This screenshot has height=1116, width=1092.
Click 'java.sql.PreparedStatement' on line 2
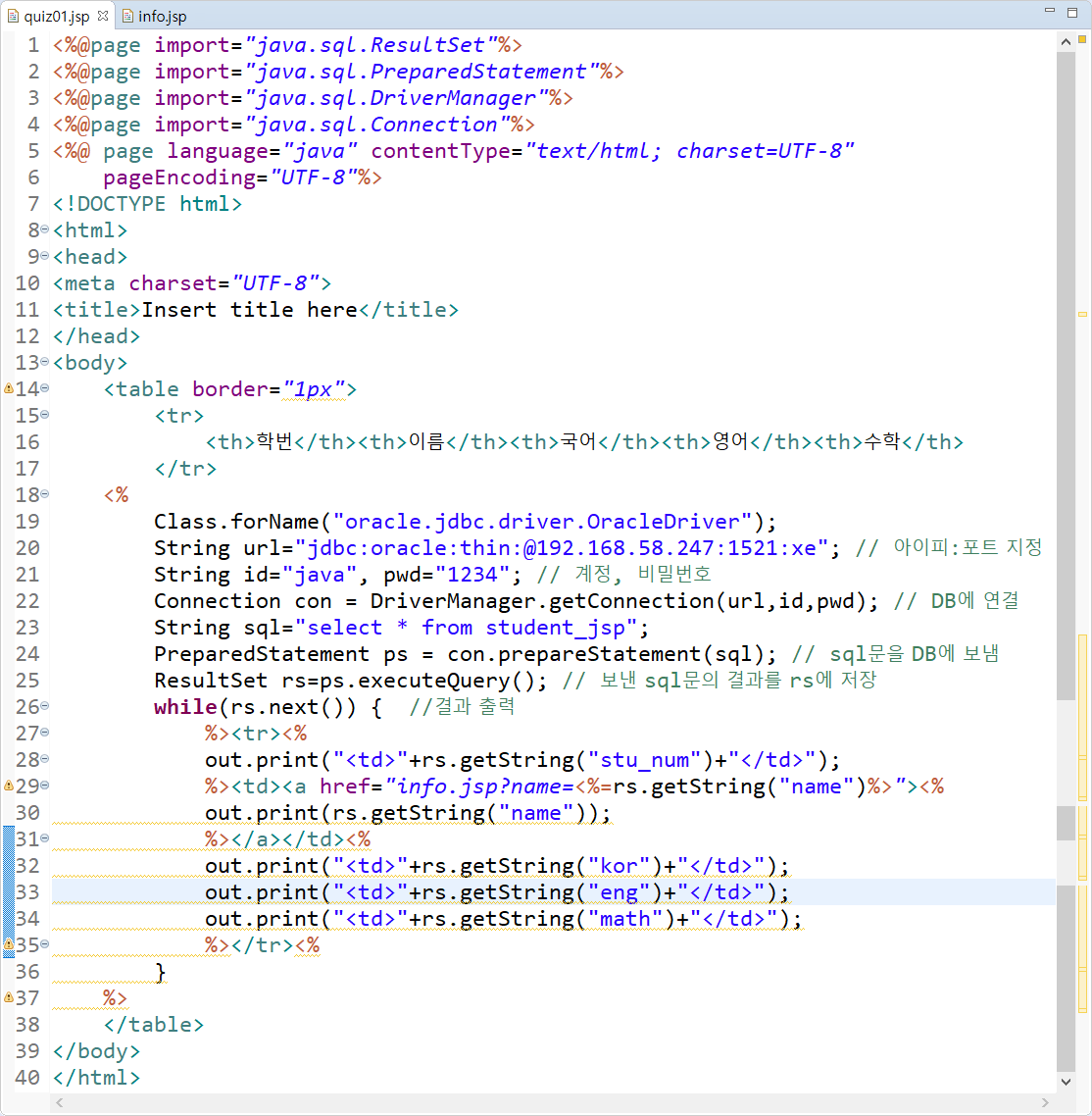[422, 72]
